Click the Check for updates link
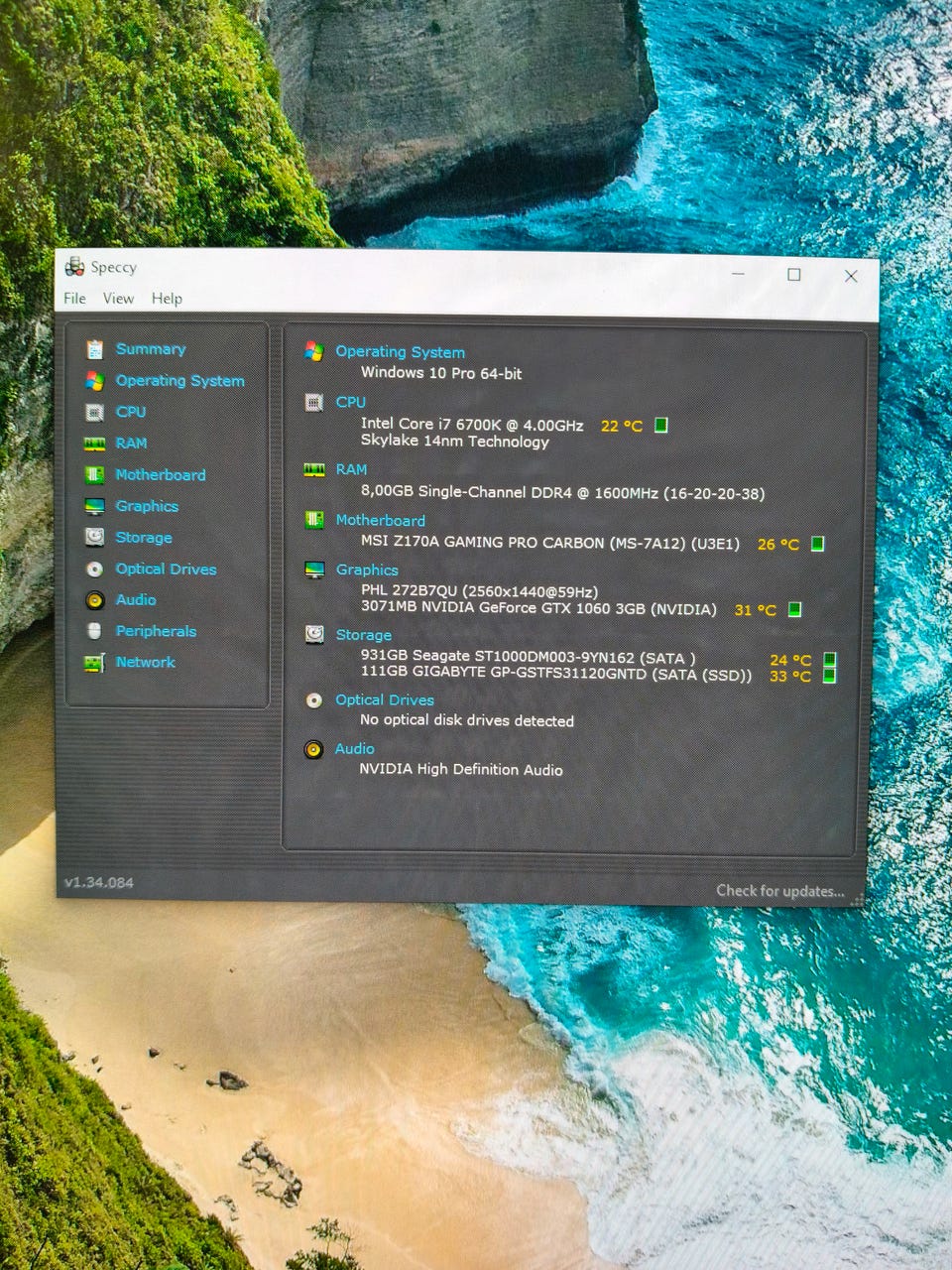 pos(780,891)
